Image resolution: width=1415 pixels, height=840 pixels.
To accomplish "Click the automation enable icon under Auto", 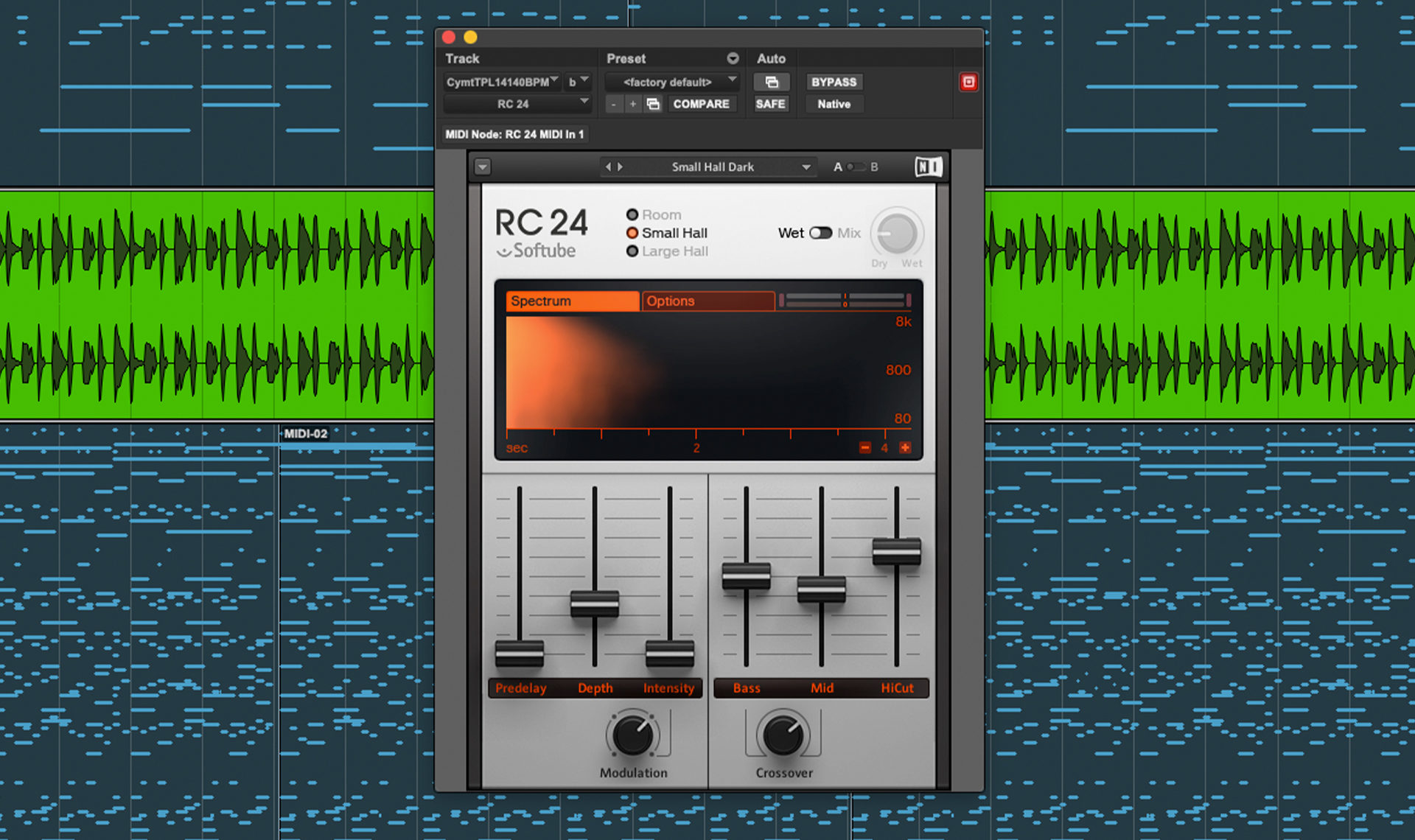I will pos(771,82).
